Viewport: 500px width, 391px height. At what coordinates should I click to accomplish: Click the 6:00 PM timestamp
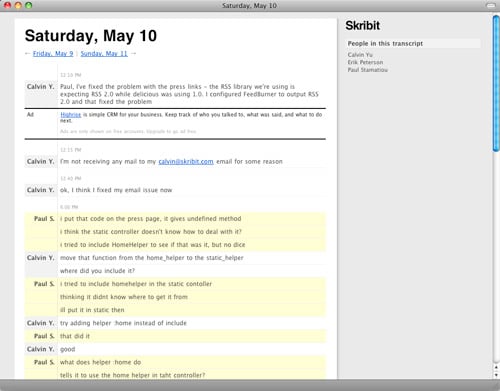[x=69, y=207]
